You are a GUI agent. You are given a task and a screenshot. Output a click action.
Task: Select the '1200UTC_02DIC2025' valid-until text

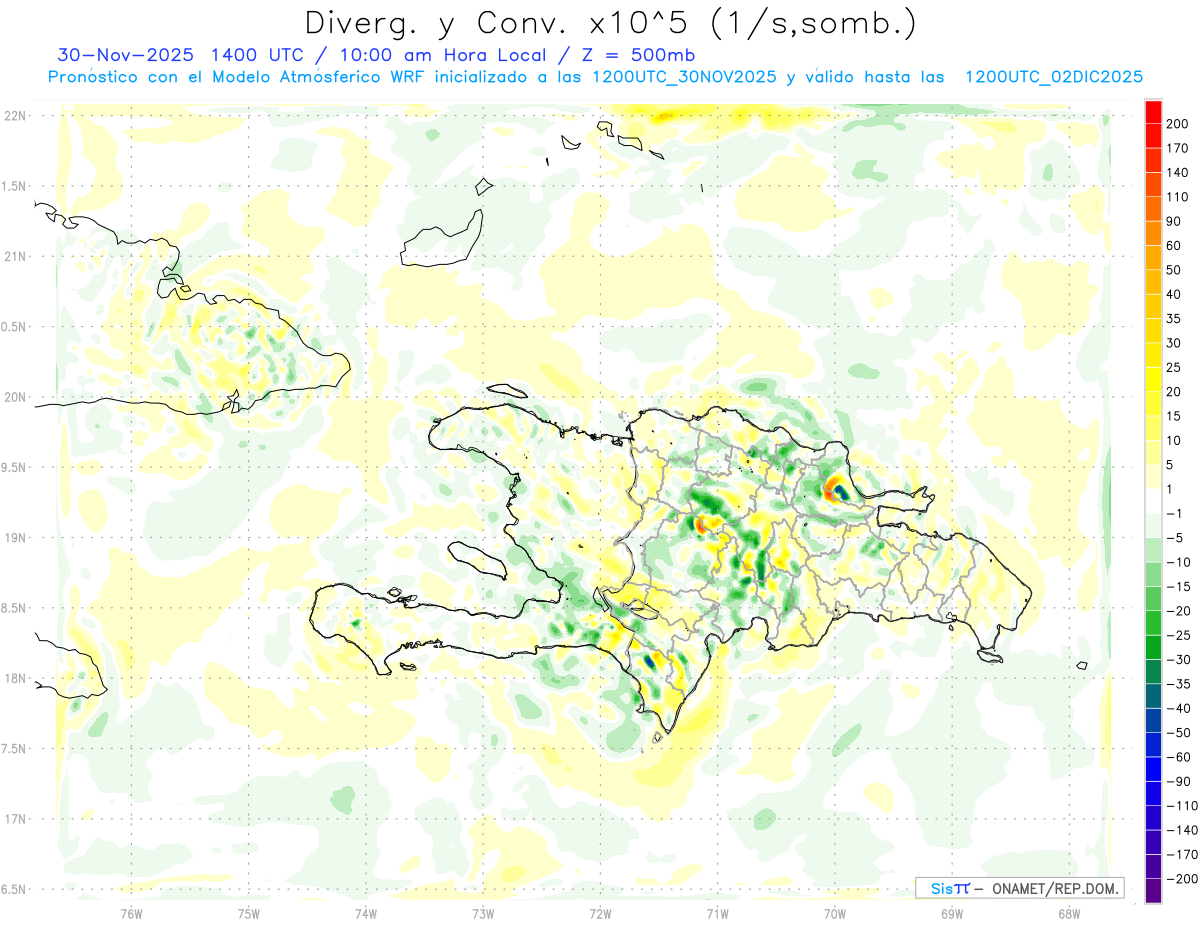click(1054, 77)
